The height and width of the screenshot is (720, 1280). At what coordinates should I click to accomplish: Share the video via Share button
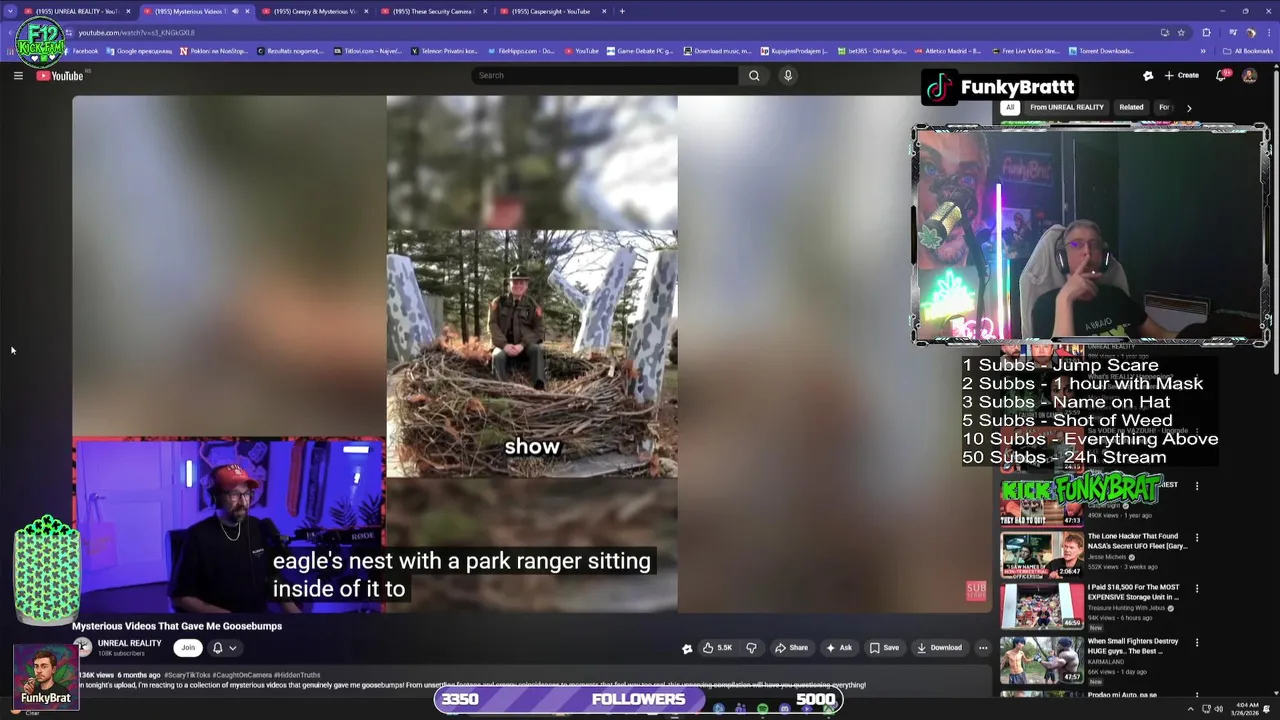tap(791, 648)
